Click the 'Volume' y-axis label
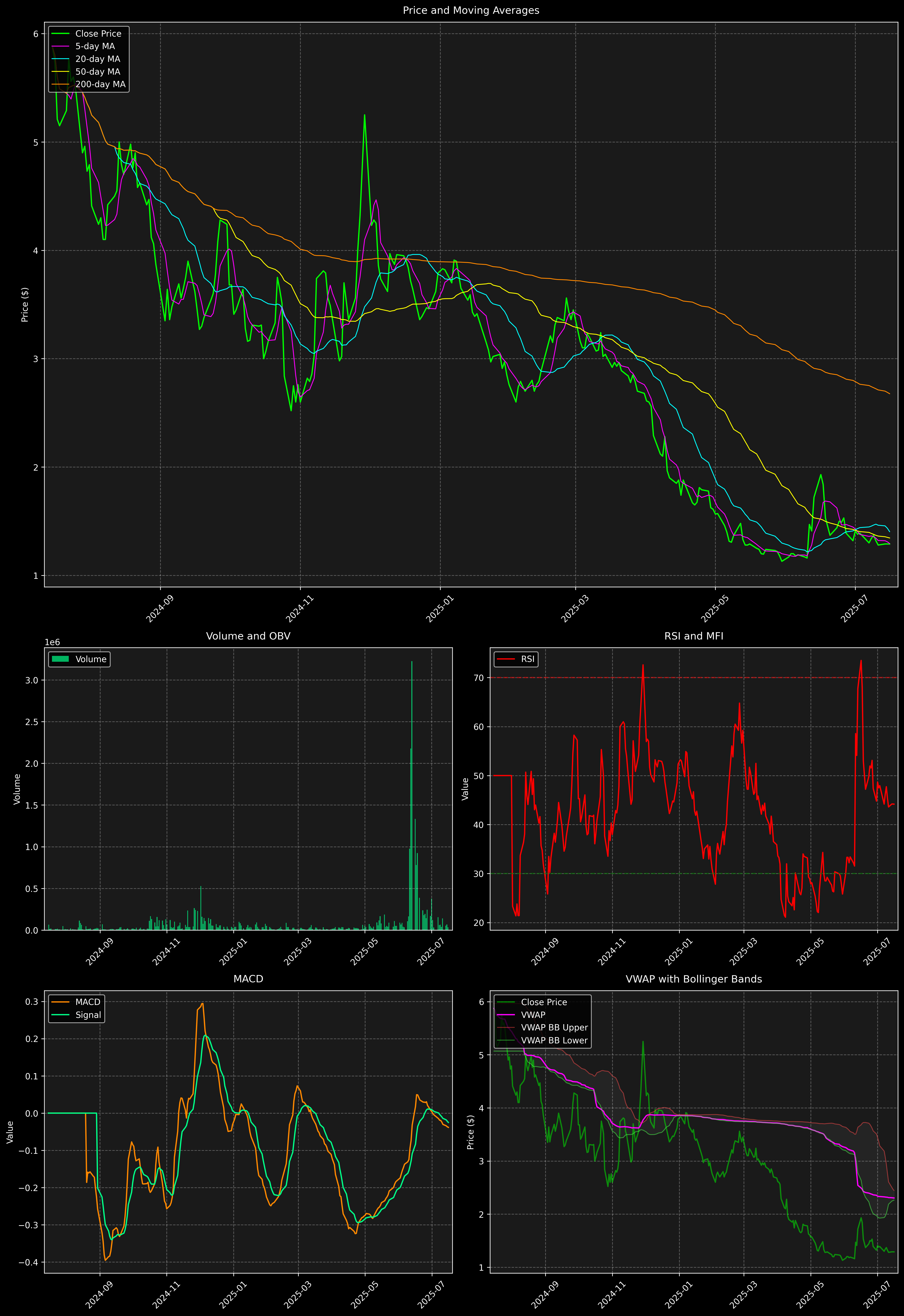Screen dimensions: 904x1316 pyautogui.click(x=17, y=789)
